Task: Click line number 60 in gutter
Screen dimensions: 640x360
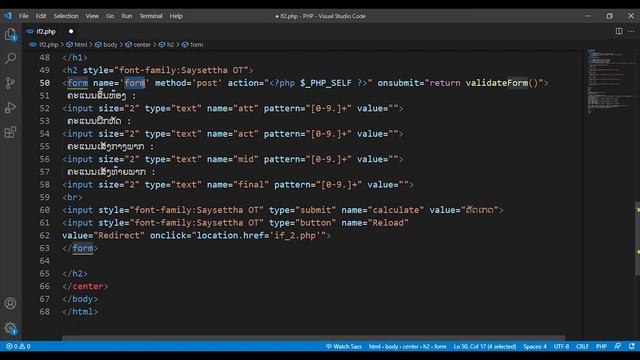Action: pyautogui.click(x=44, y=210)
